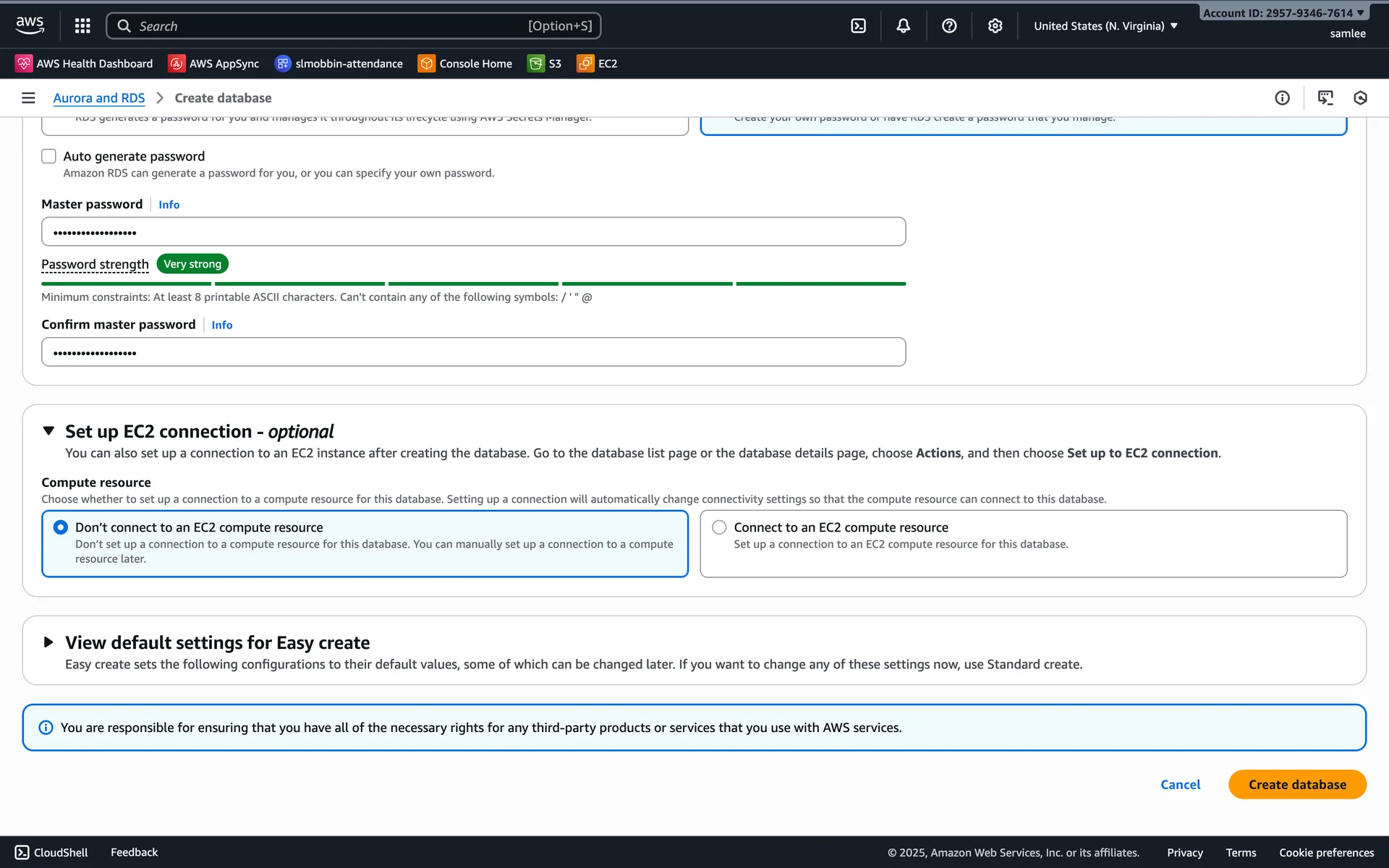Viewport: 1389px width, 868px height.
Task: Click the Aurora and RDS breadcrumb link
Action: pyautogui.click(x=99, y=98)
